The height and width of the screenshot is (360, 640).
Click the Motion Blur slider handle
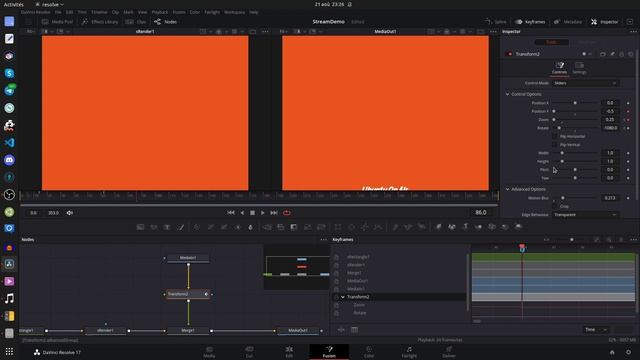tap(563, 198)
